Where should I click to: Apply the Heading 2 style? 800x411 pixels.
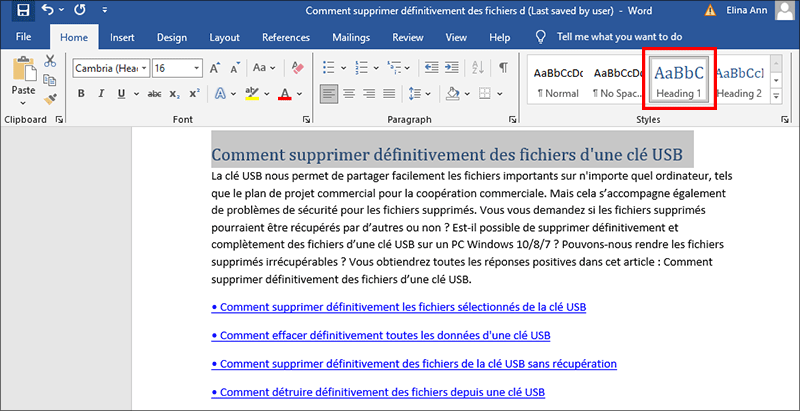[x=739, y=83]
